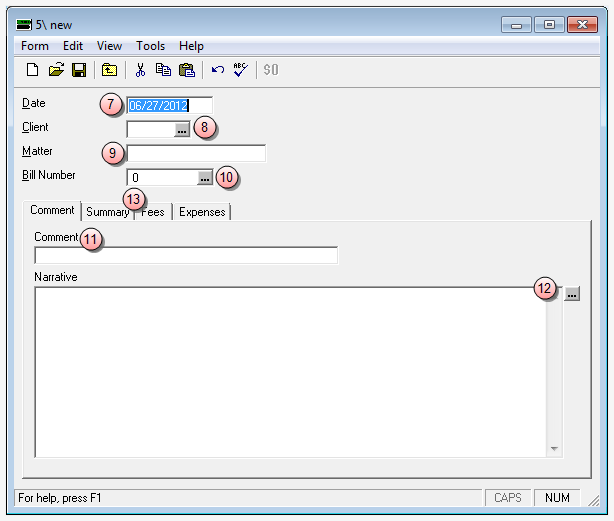Maximize the '5\ new' window
Viewport: 614px width, 521px height.
tap(549, 25)
